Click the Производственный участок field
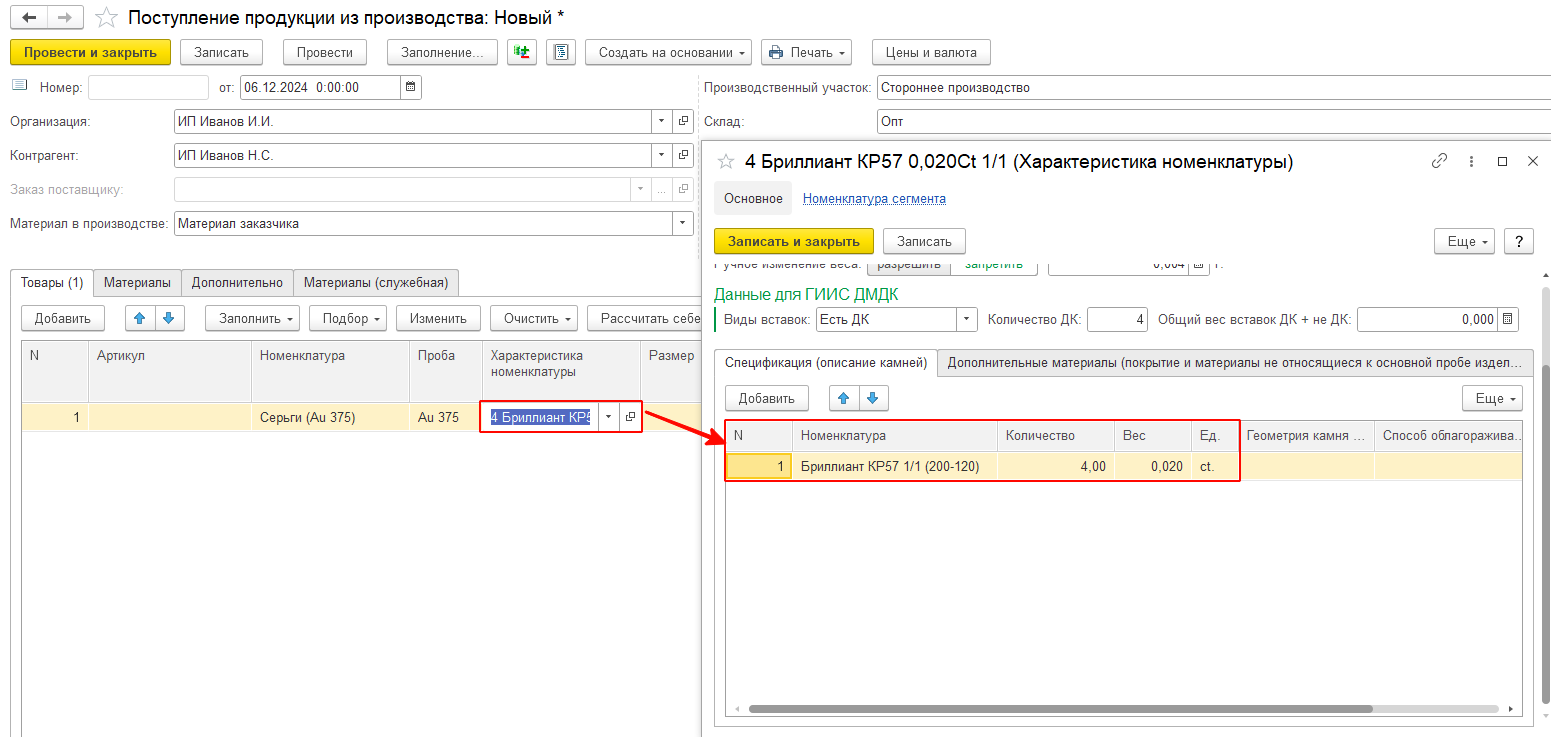1551x737 pixels. tap(1213, 87)
